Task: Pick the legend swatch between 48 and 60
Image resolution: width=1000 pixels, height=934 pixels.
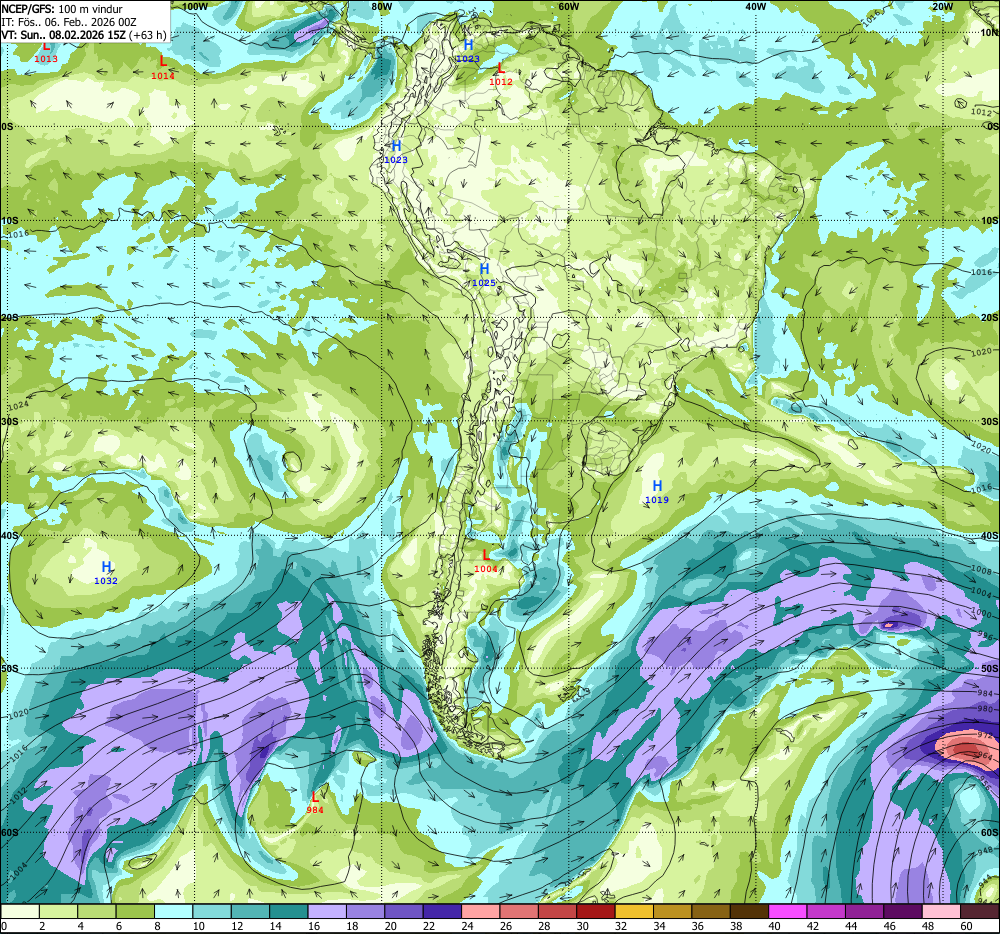Action: point(941,911)
